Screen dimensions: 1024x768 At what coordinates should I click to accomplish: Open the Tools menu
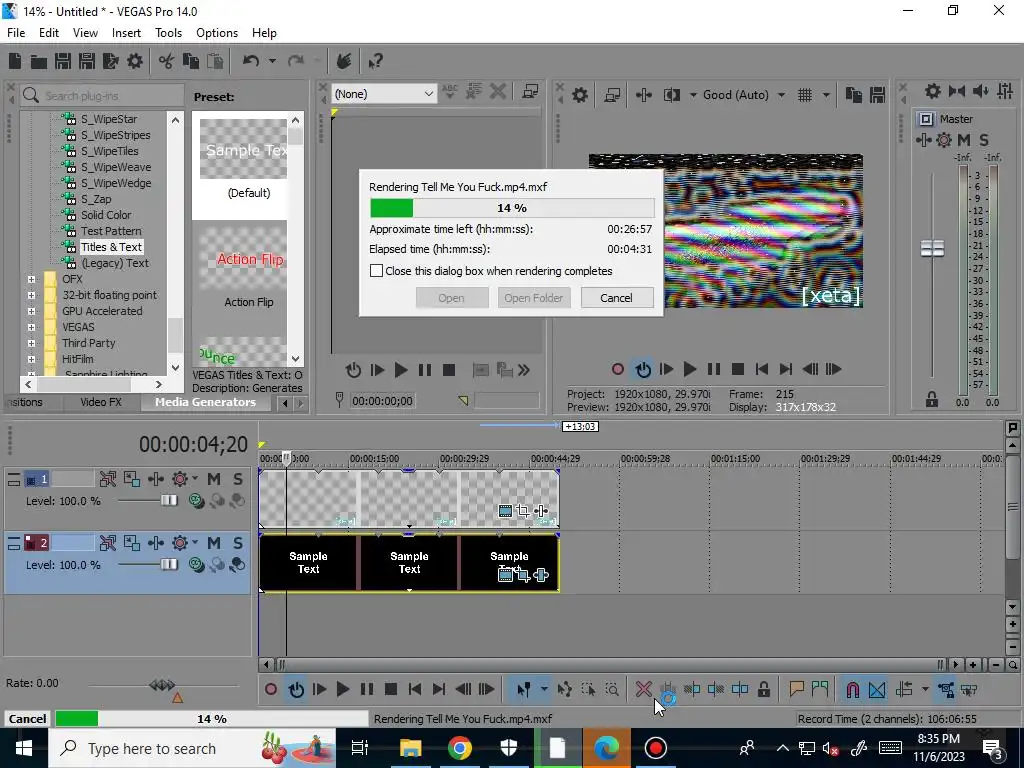(x=168, y=33)
